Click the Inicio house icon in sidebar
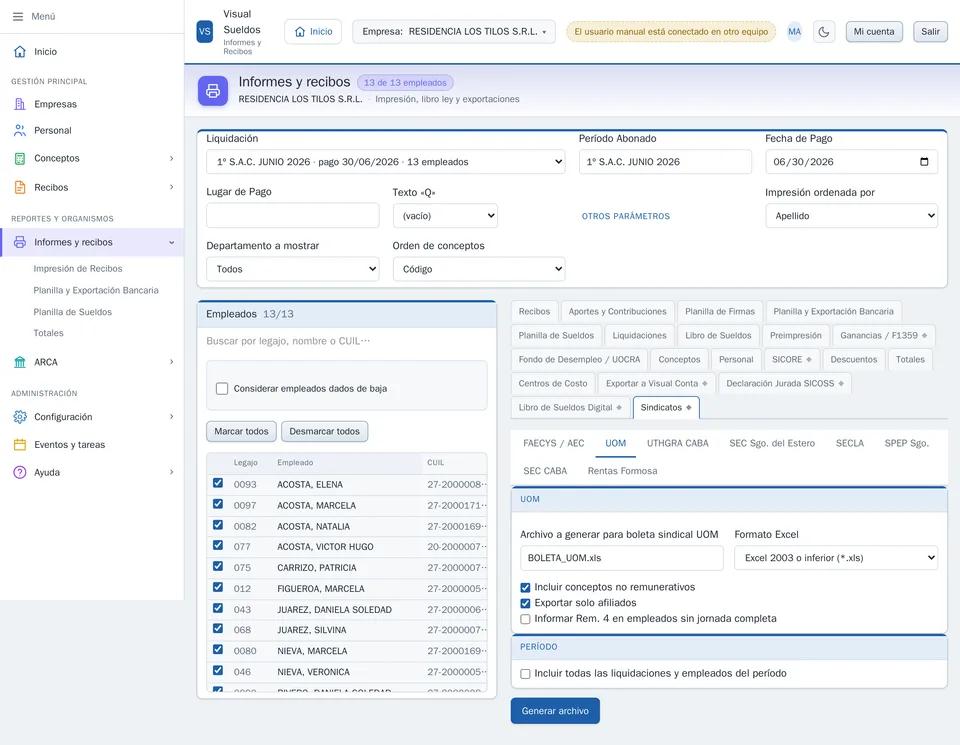 pos(20,51)
